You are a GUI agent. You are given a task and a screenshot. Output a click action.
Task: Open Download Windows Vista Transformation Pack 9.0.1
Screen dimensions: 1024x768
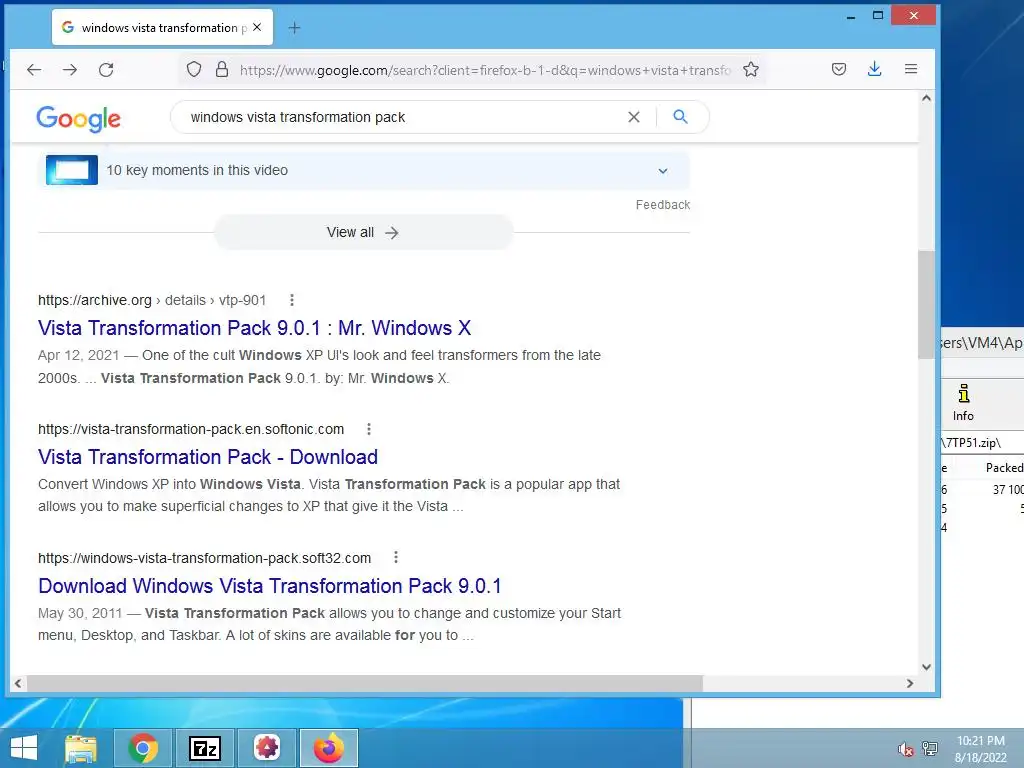pos(270,586)
